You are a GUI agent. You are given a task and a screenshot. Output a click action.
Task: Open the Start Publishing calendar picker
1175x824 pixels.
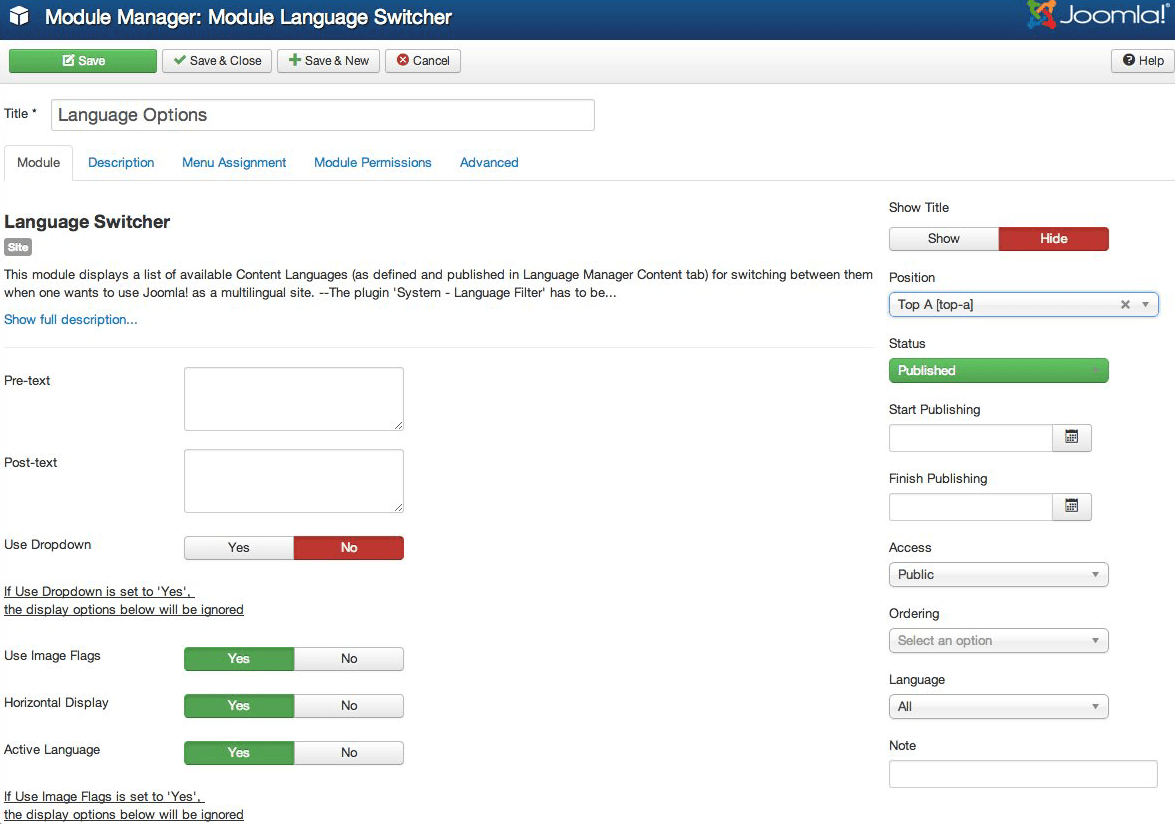[1071, 438]
